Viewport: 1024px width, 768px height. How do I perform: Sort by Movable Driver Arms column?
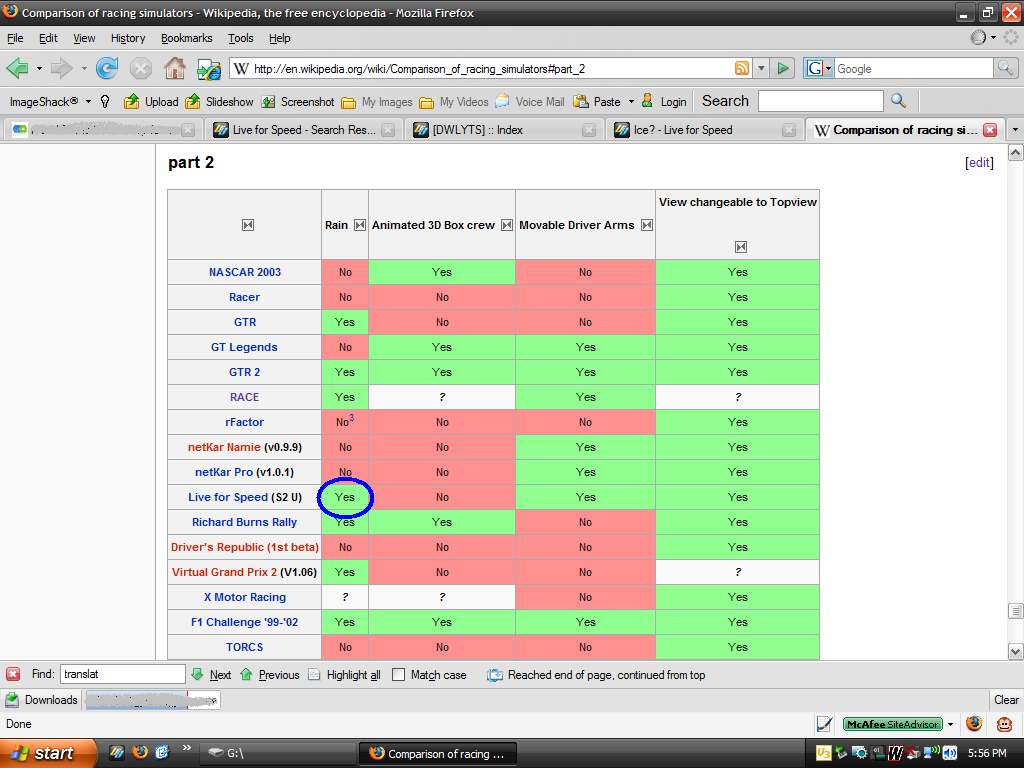(x=647, y=225)
